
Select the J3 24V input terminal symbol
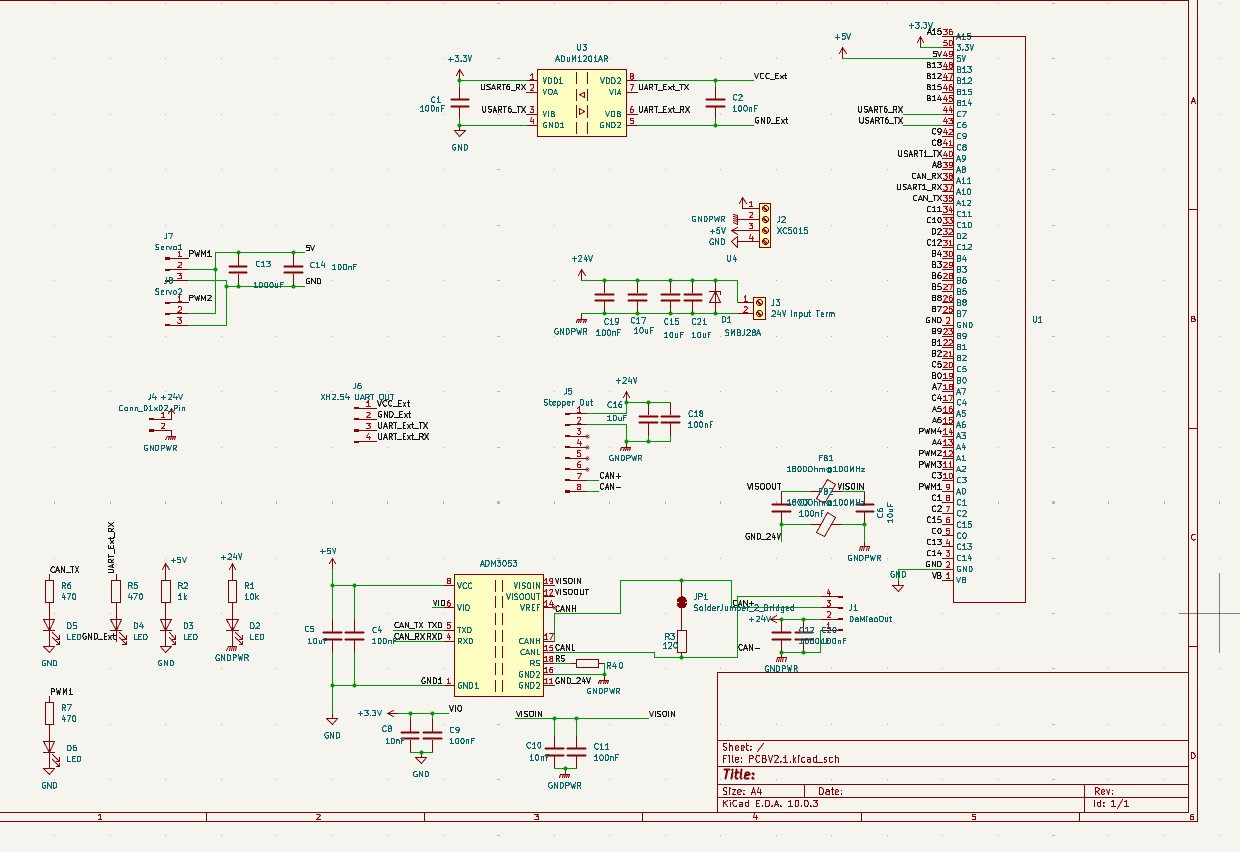[760, 306]
